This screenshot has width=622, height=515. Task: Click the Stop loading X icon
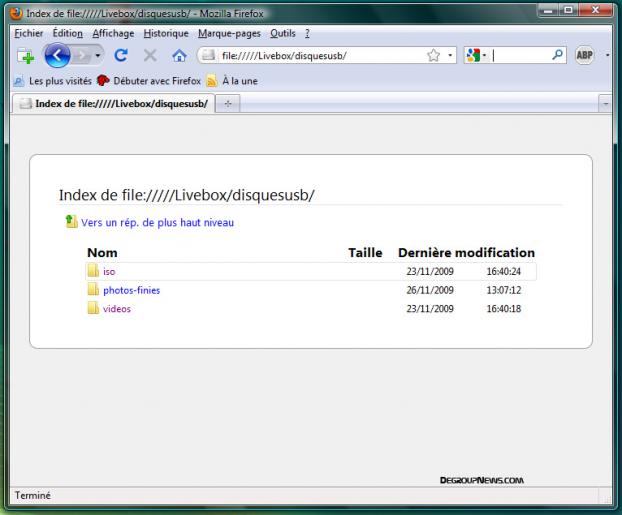click(x=150, y=56)
